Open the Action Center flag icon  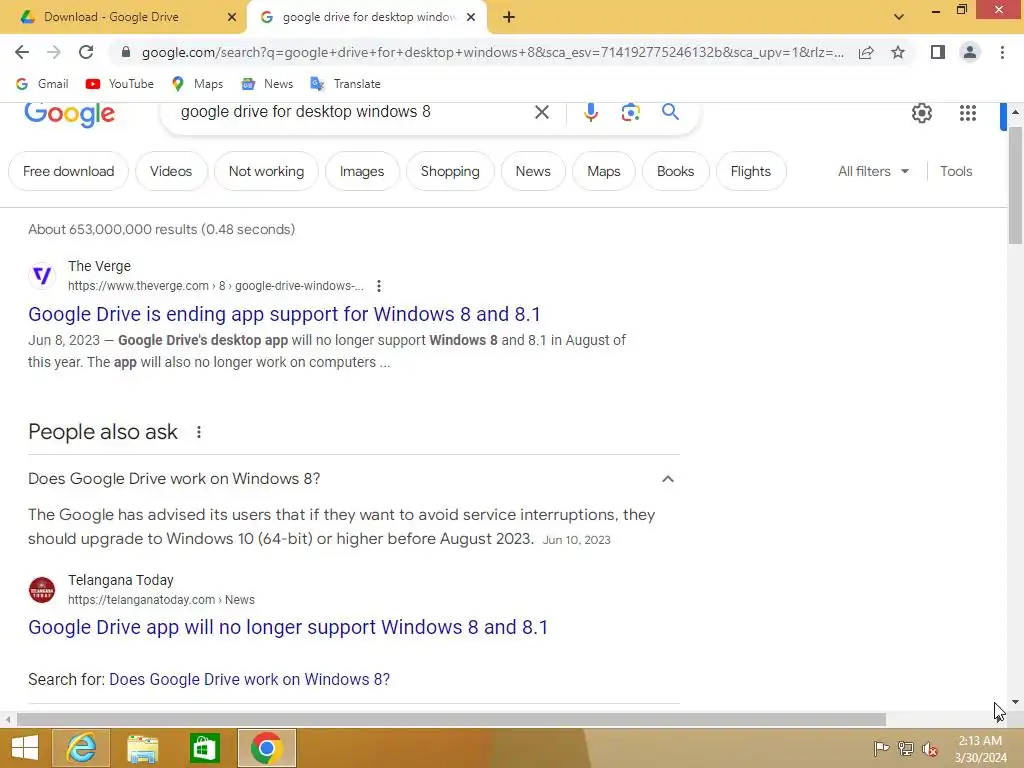[x=881, y=749]
